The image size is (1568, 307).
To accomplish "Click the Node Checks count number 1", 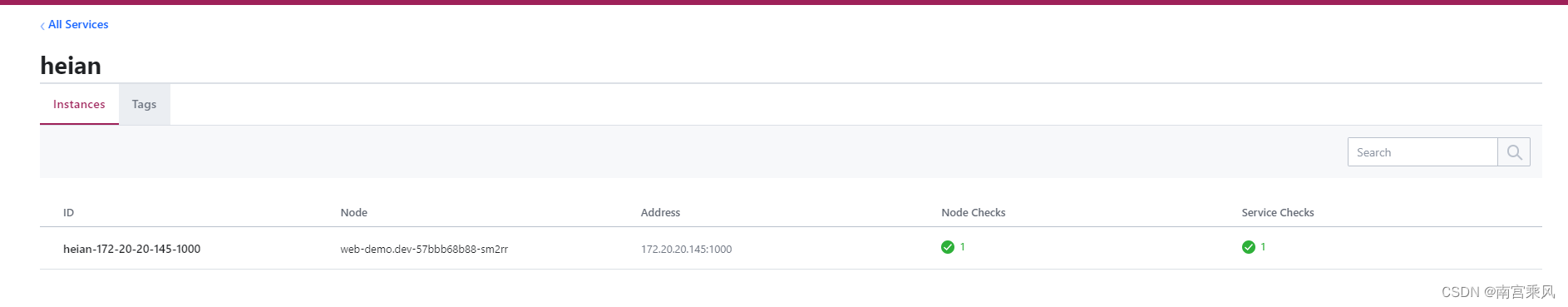I will point(963,247).
